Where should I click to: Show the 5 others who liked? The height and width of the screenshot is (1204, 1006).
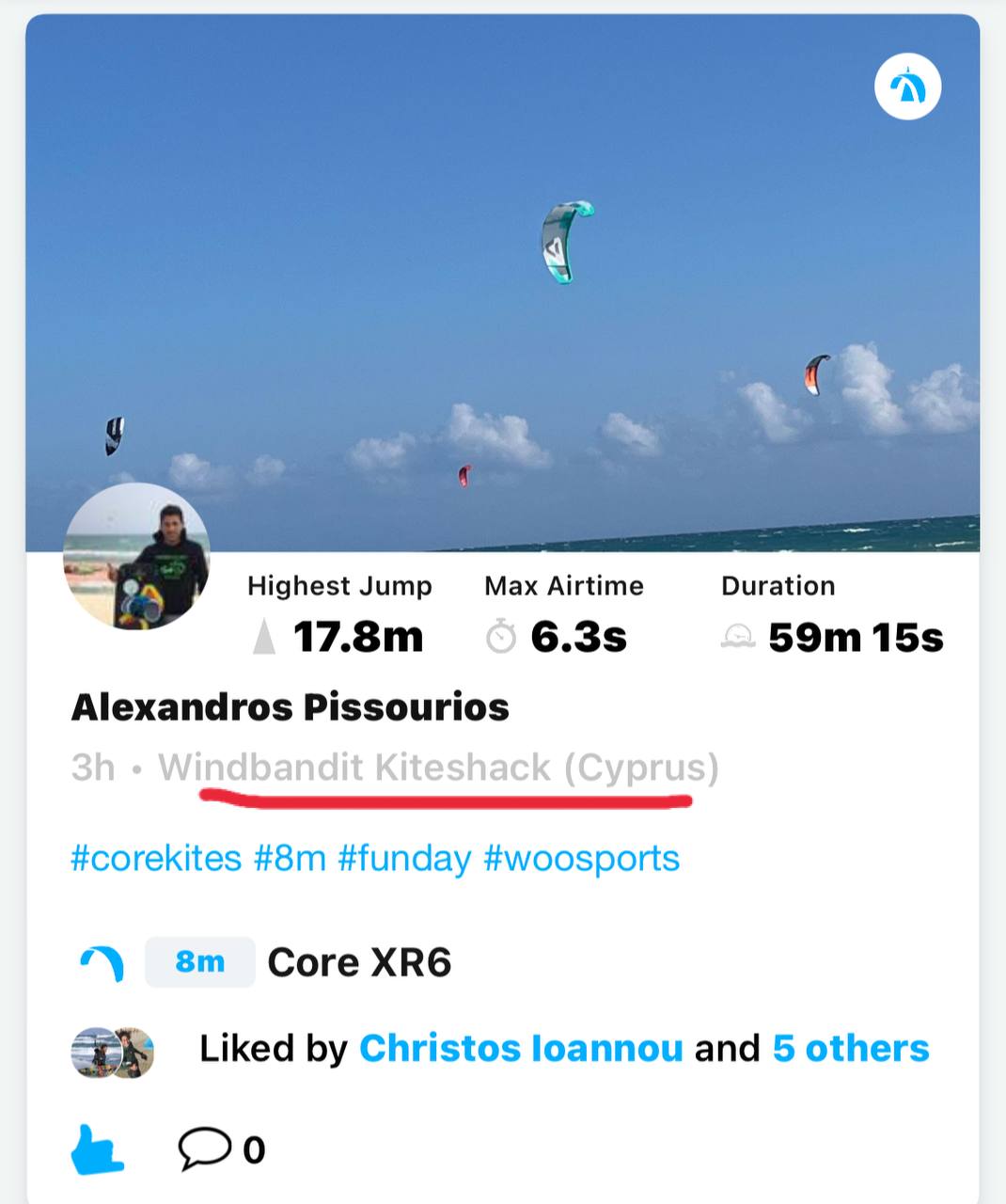click(850, 1049)
